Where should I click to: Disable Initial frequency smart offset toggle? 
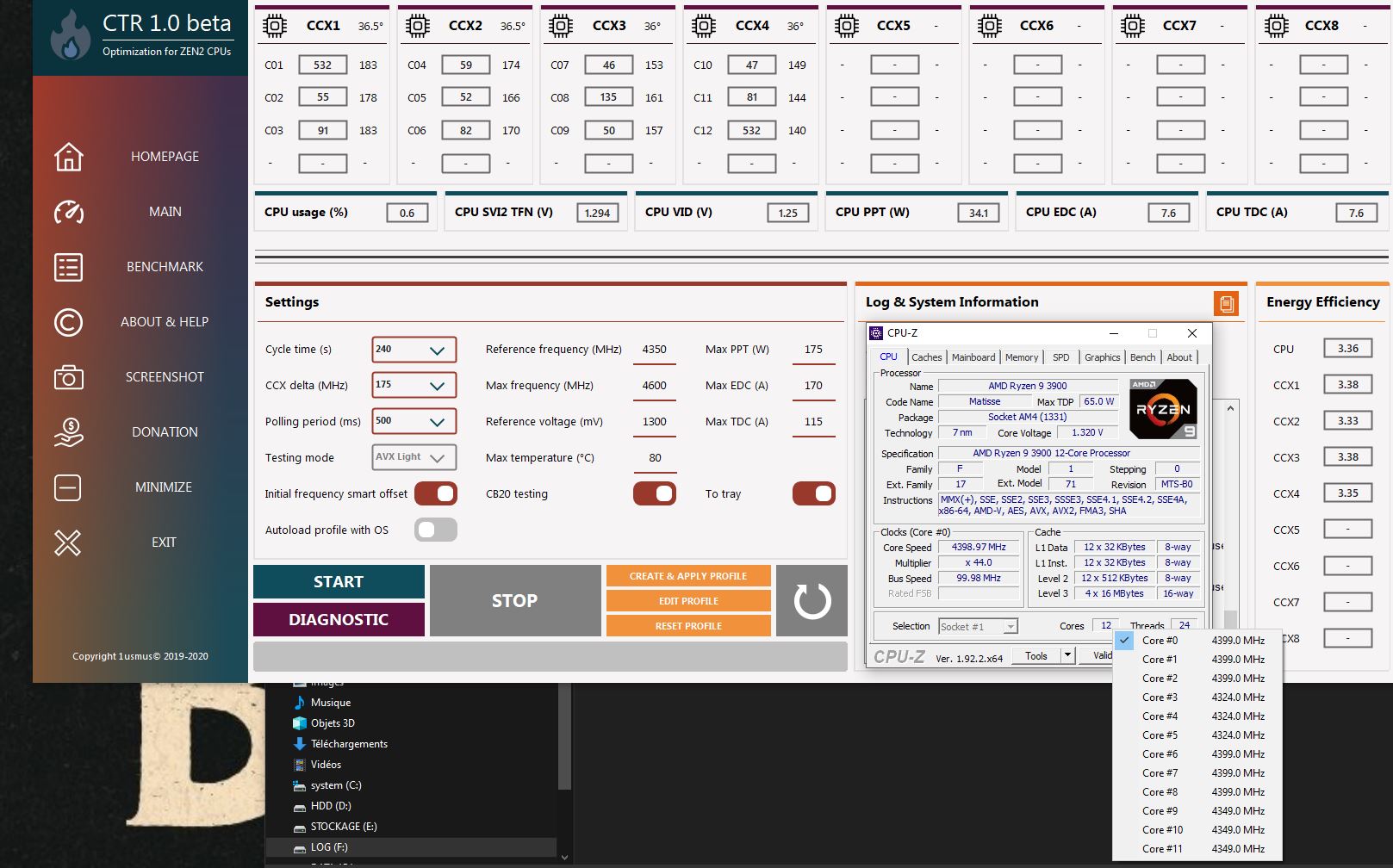pyautogui.click(x=436, y=493)
